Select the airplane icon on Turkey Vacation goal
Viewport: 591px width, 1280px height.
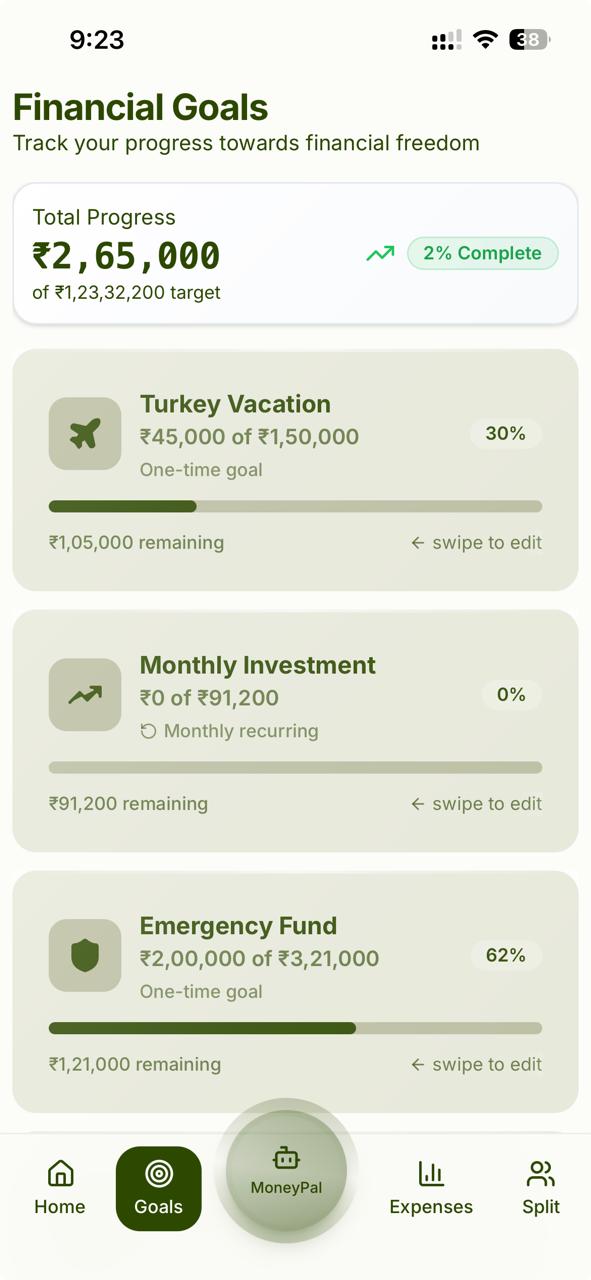(x=84, y=433)
